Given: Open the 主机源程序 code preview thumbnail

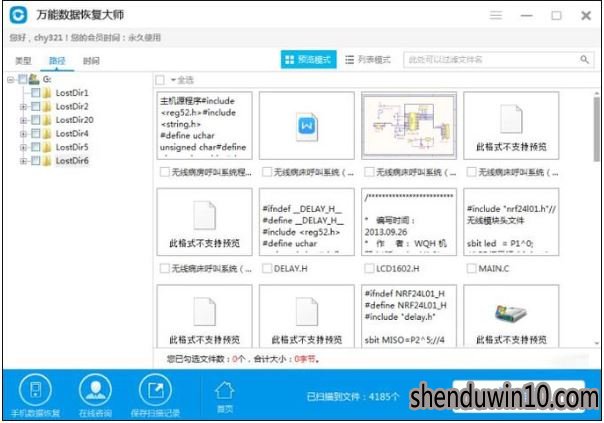Looking at the screenshot, I should [205, 126].
